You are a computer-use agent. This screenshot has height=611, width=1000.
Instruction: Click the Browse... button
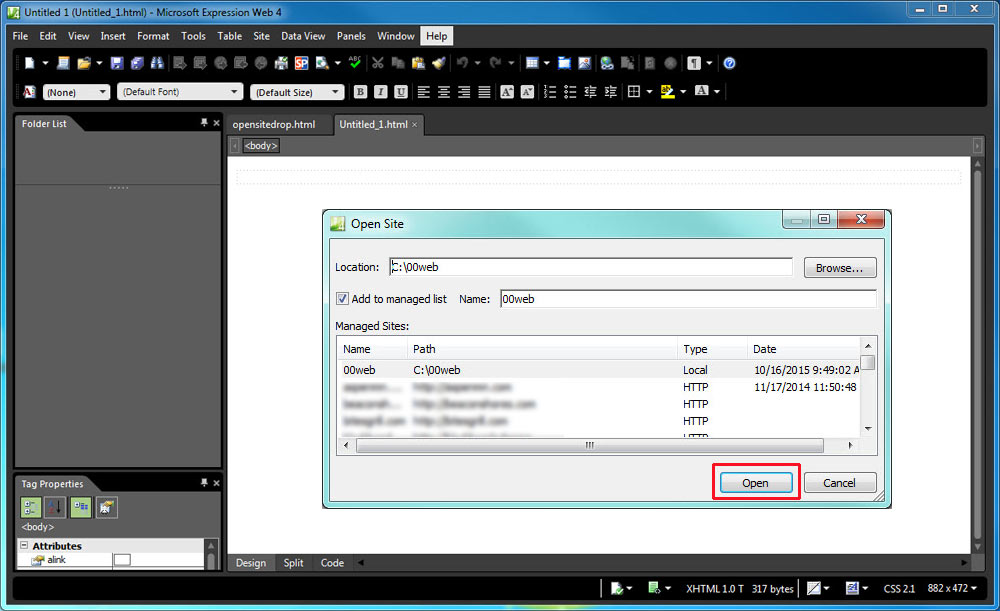pos(840,268)
